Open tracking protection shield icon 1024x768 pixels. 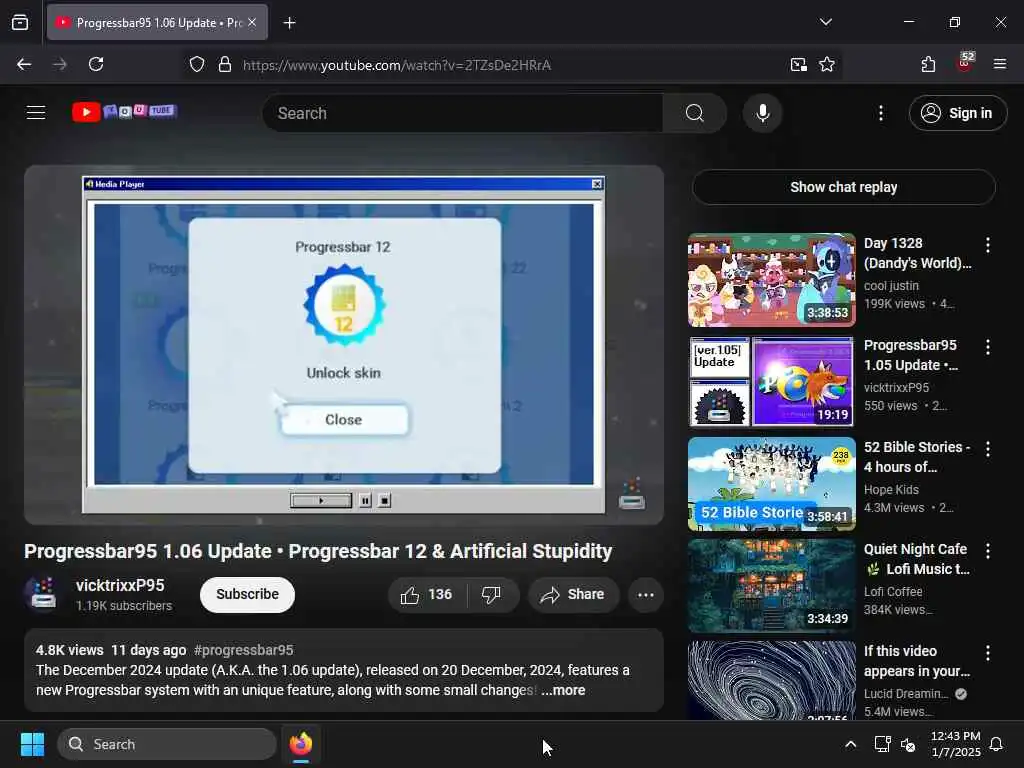tap(197, 64)
